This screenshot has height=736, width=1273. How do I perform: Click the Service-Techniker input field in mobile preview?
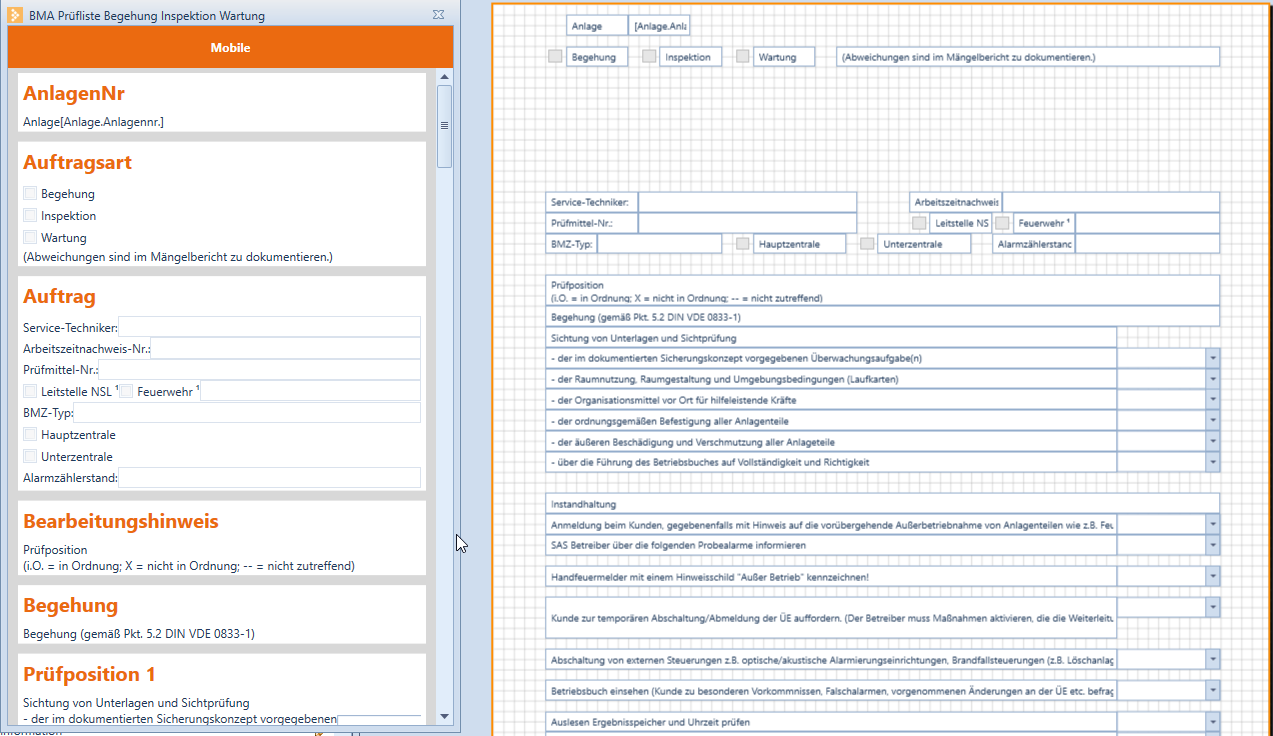[x=268, y=327]
